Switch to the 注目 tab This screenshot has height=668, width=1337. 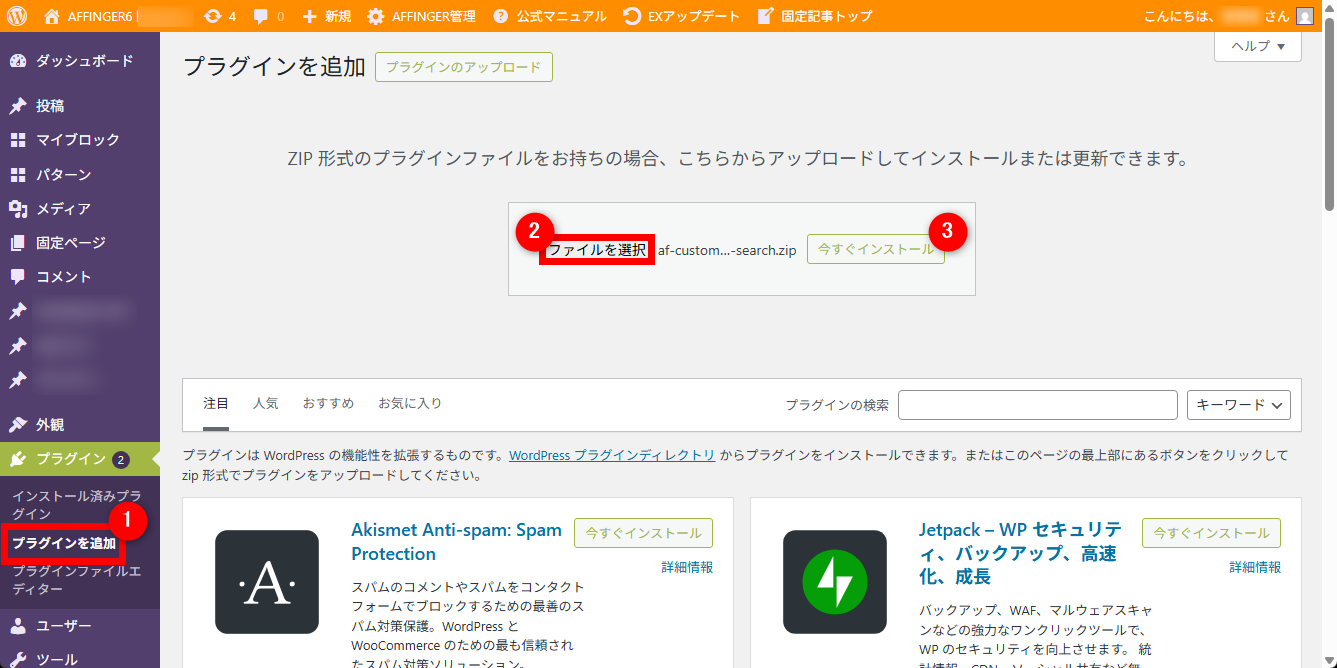pos(216,404)
